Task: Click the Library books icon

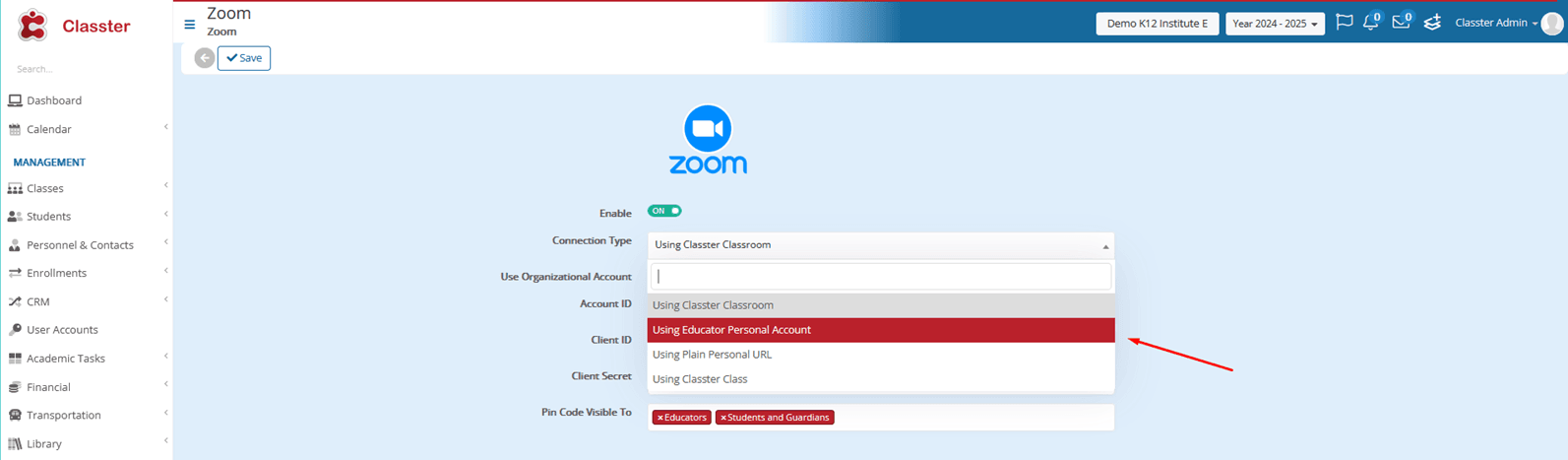Action: click(15, 444)
